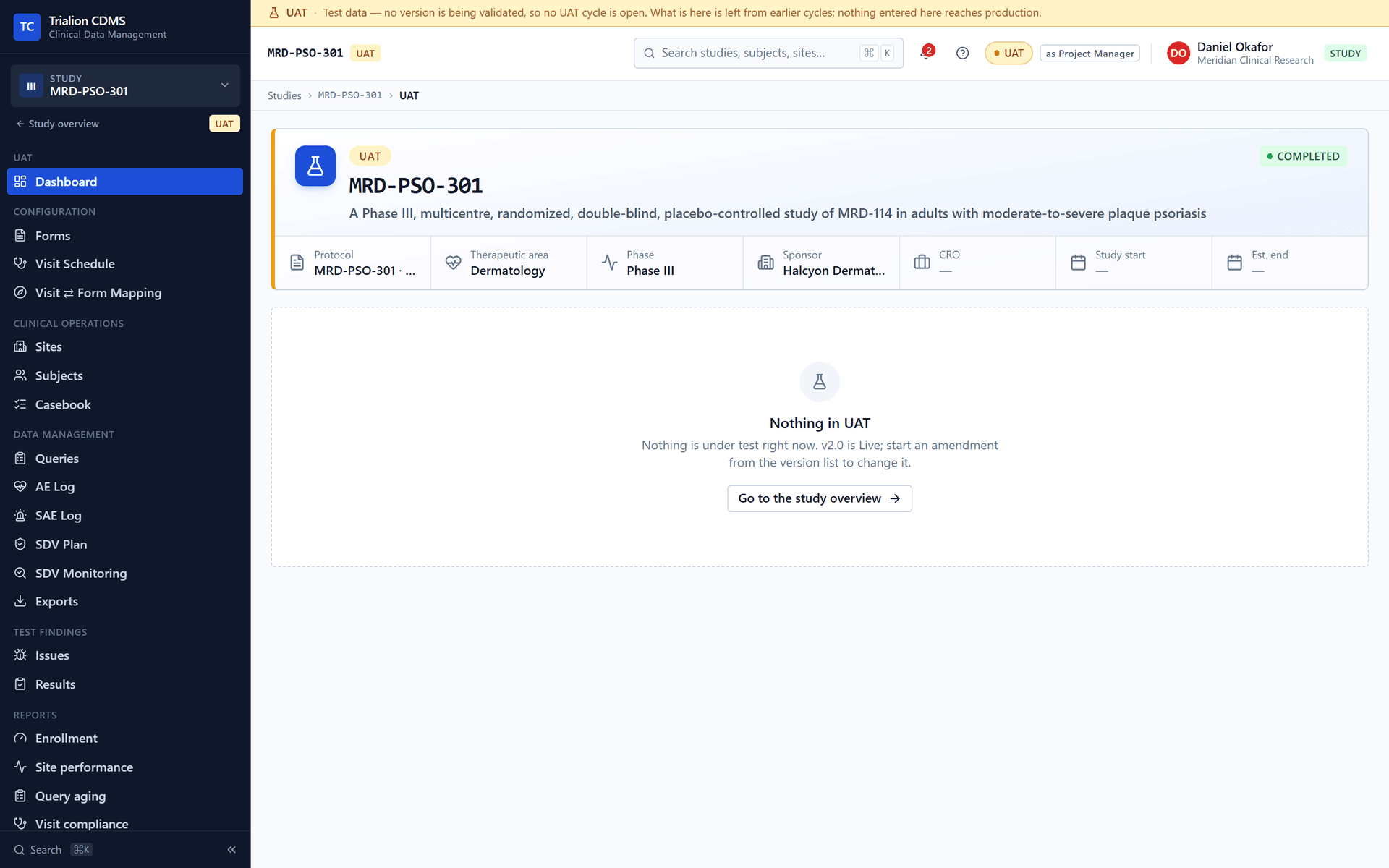
Task: Click the Sponsor building icon
Action: click(765, 263)
